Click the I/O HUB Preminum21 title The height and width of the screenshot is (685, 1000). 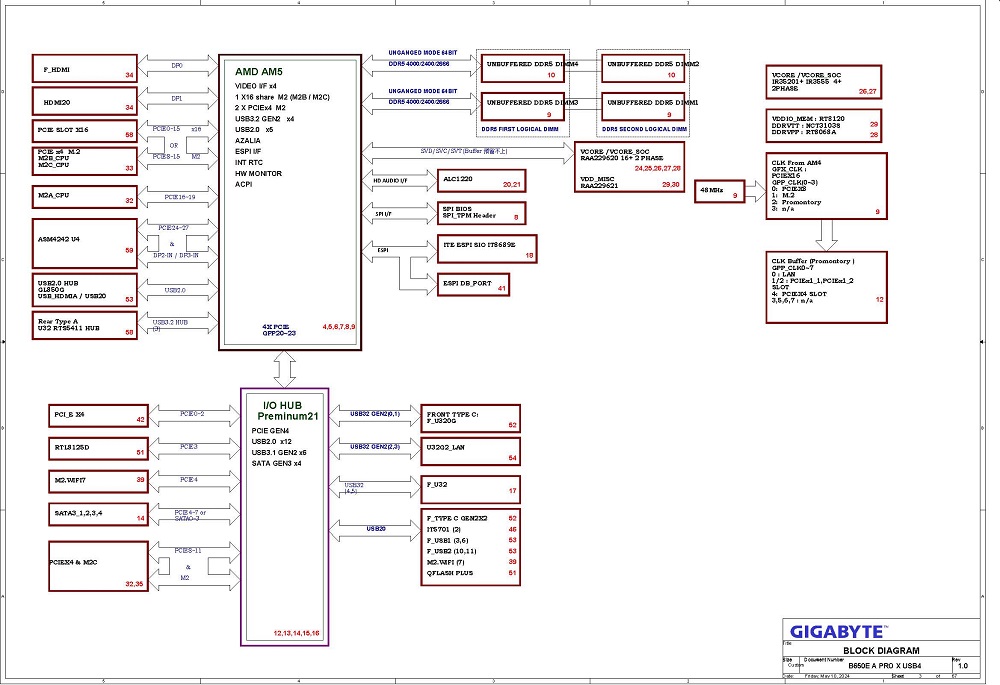283,409
